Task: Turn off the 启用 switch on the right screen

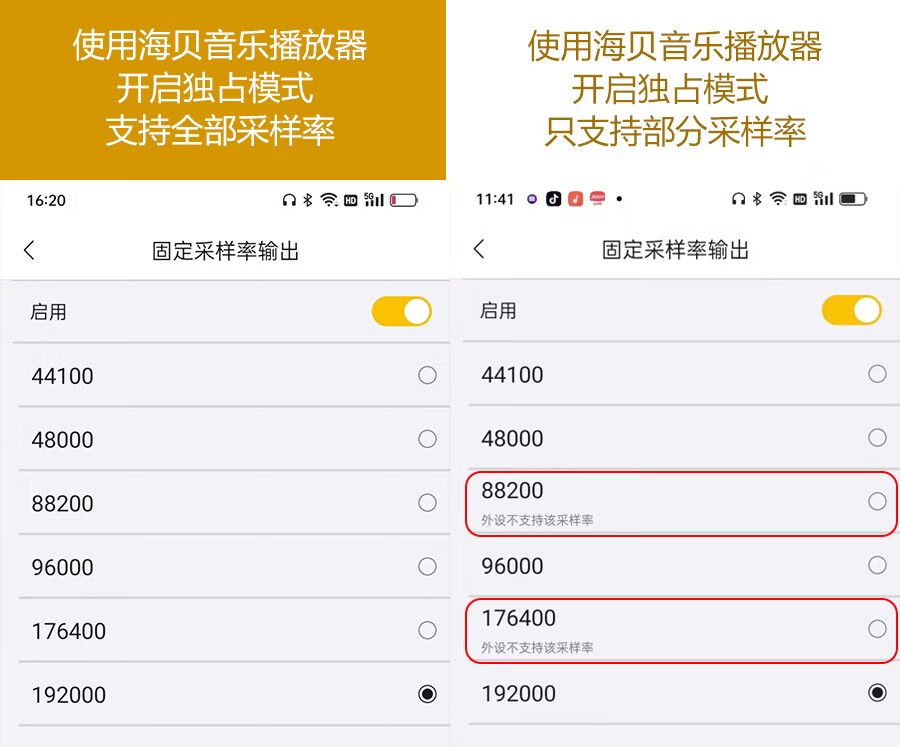Action: point(851,310)
